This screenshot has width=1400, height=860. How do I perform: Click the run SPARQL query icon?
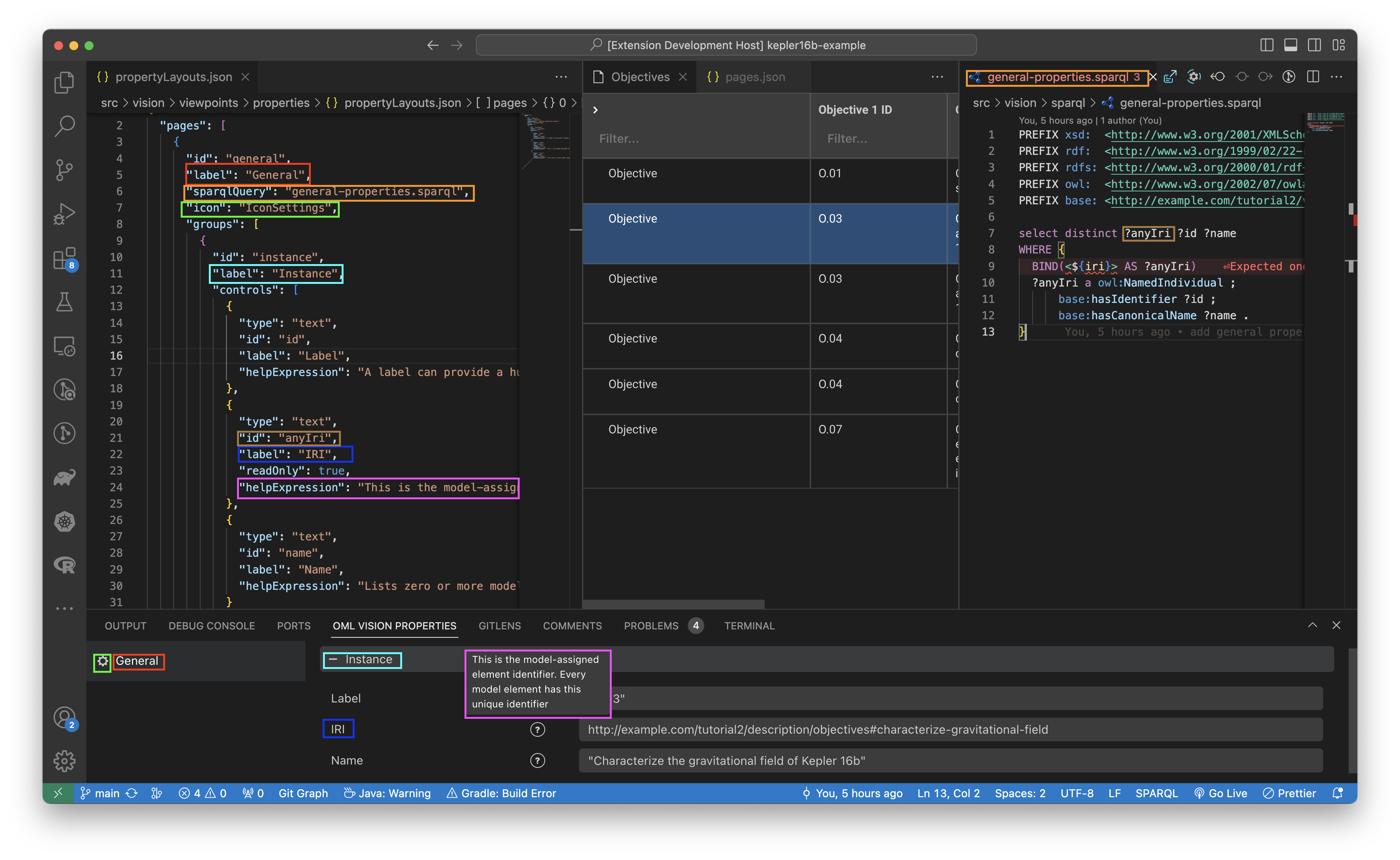coord(1170,77)
